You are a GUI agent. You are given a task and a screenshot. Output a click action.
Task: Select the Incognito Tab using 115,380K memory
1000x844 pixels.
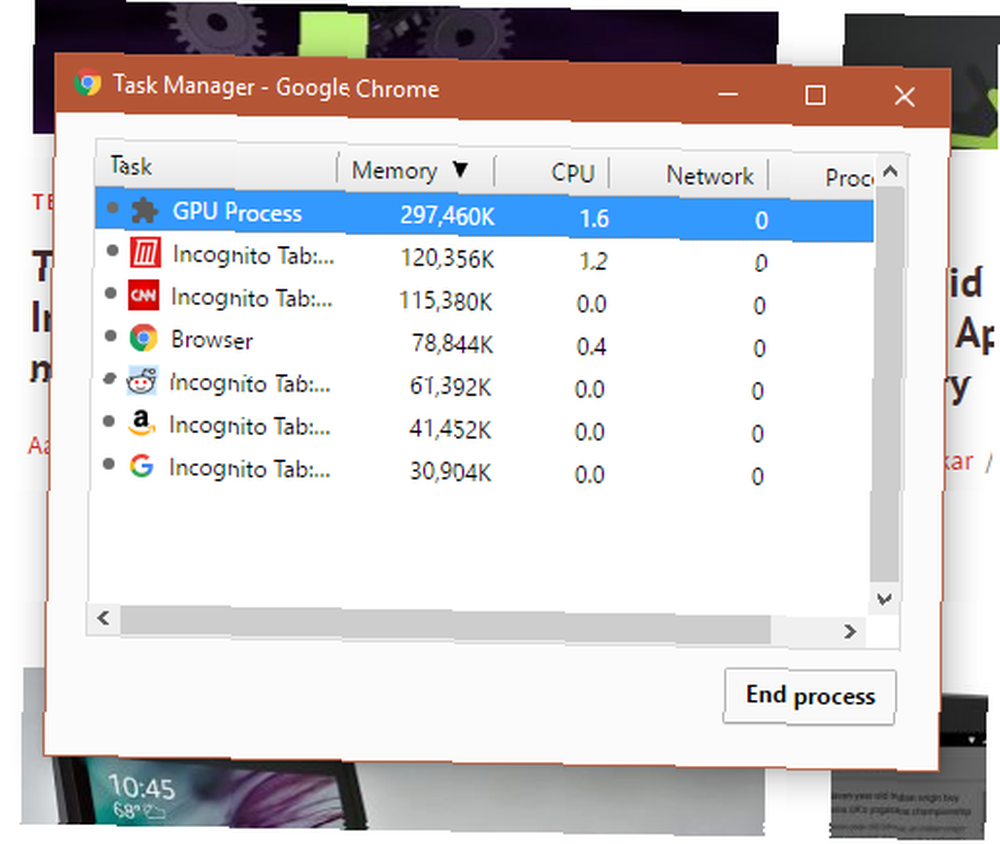click(483, 300)
